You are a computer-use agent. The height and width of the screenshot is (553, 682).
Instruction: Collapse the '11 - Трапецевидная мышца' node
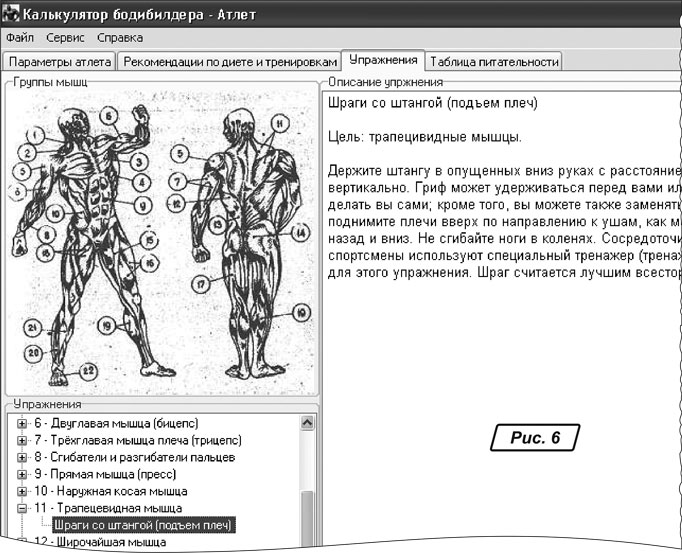coord(22,508)
